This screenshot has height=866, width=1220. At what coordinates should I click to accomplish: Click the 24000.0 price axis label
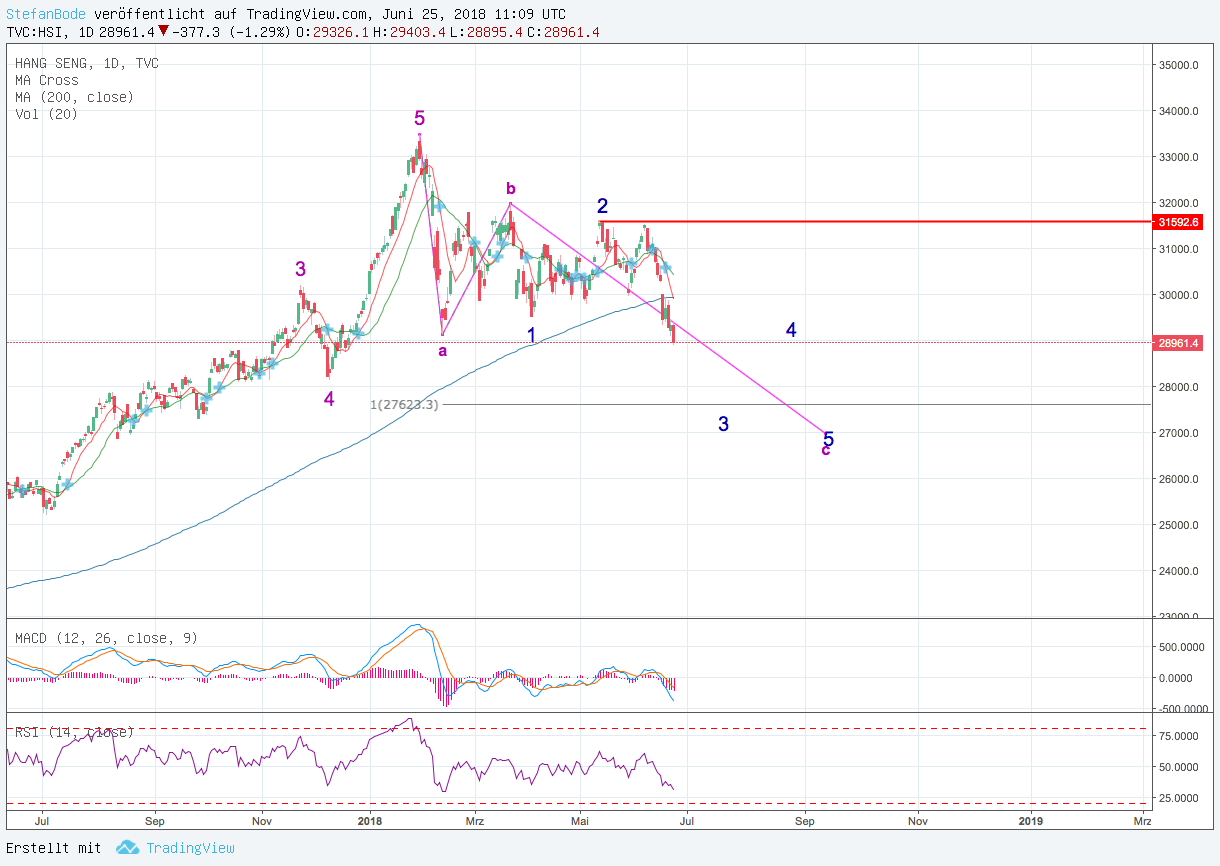pyautogui.click(x=1179, y=571)
